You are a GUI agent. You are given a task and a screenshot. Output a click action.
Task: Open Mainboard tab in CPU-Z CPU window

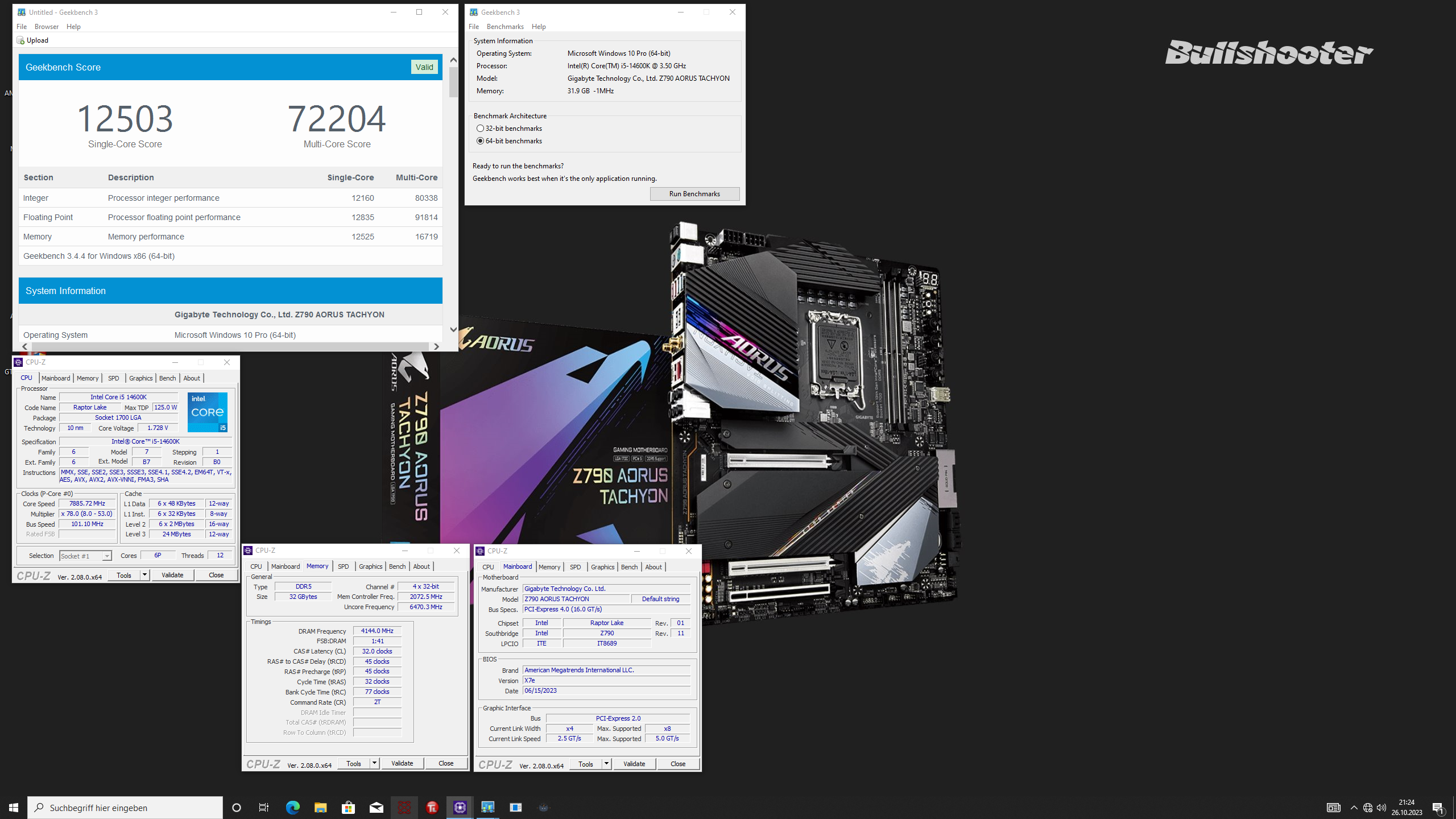[x=56, y=378]
